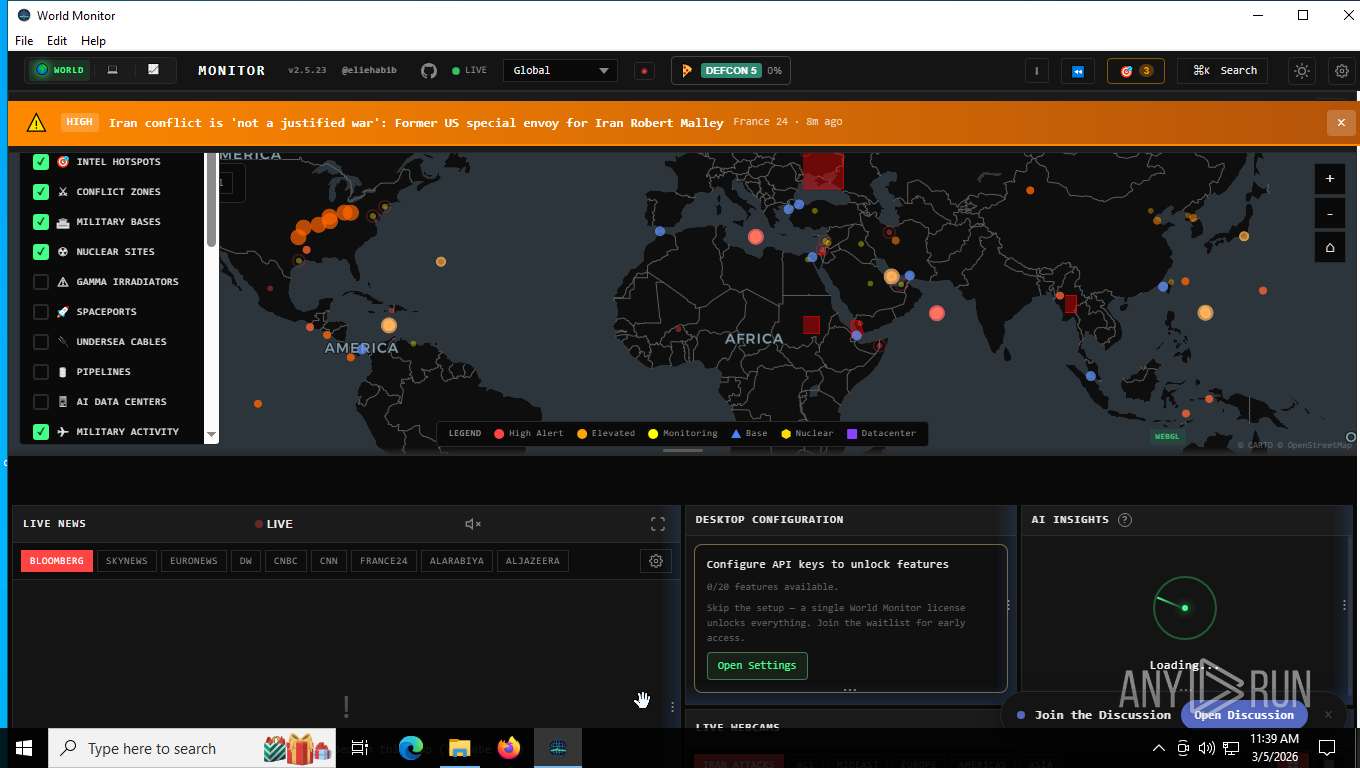Click the layer list scrollbar down arrow
Screen dimensions: 1360x768
coord(211,435)
